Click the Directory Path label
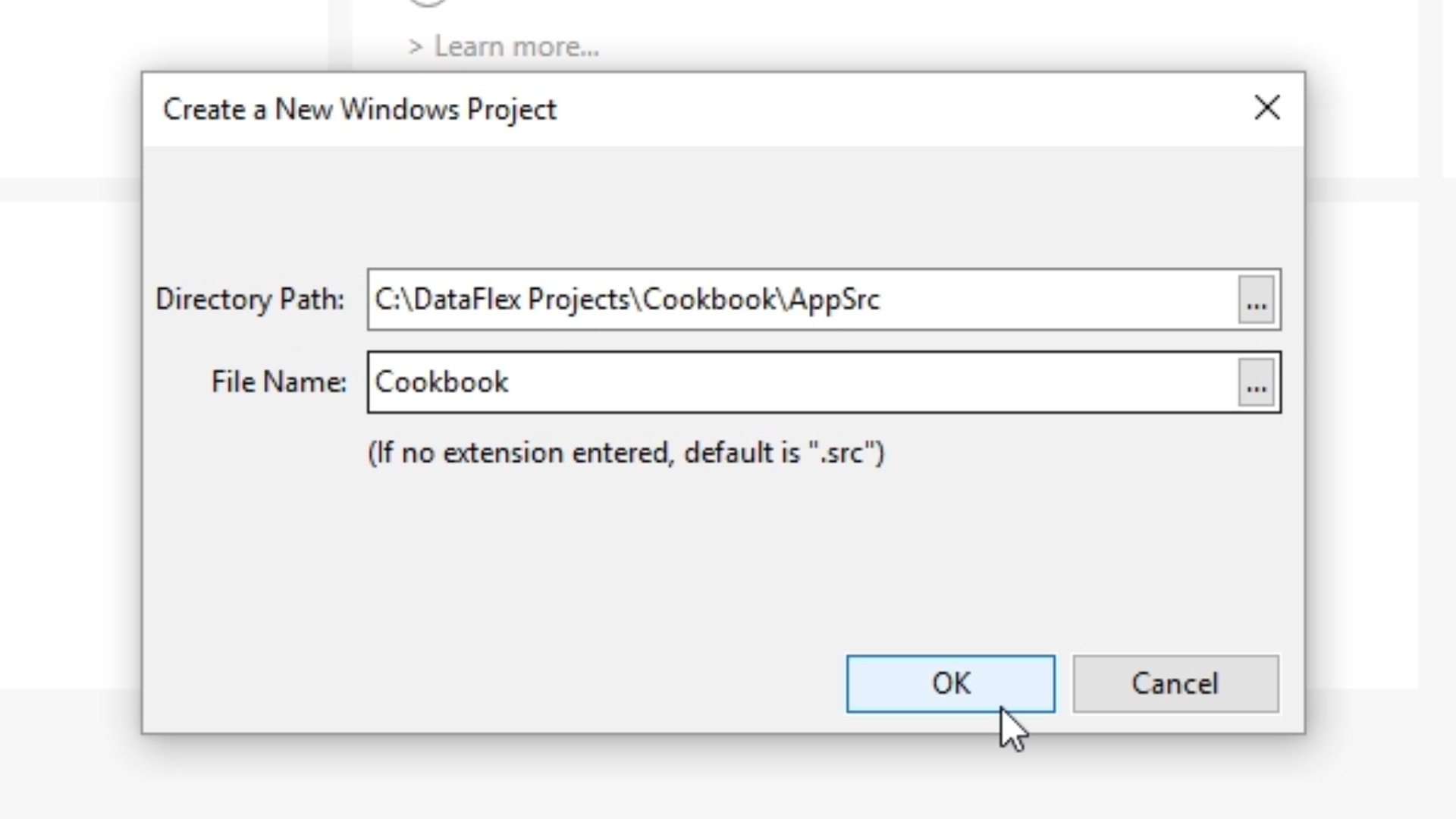 (249, 300)
